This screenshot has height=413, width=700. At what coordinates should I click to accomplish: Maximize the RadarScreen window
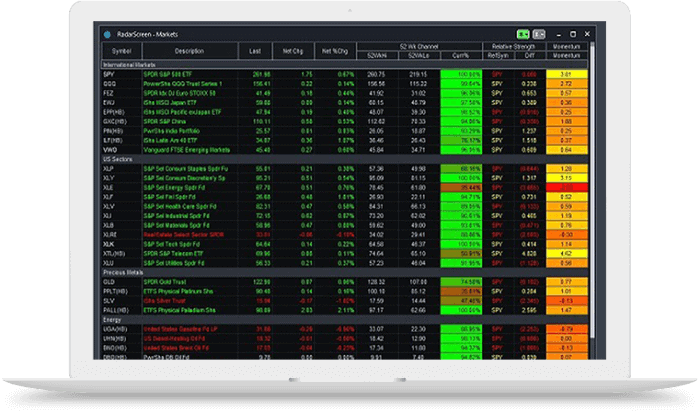tap(573, 34)
